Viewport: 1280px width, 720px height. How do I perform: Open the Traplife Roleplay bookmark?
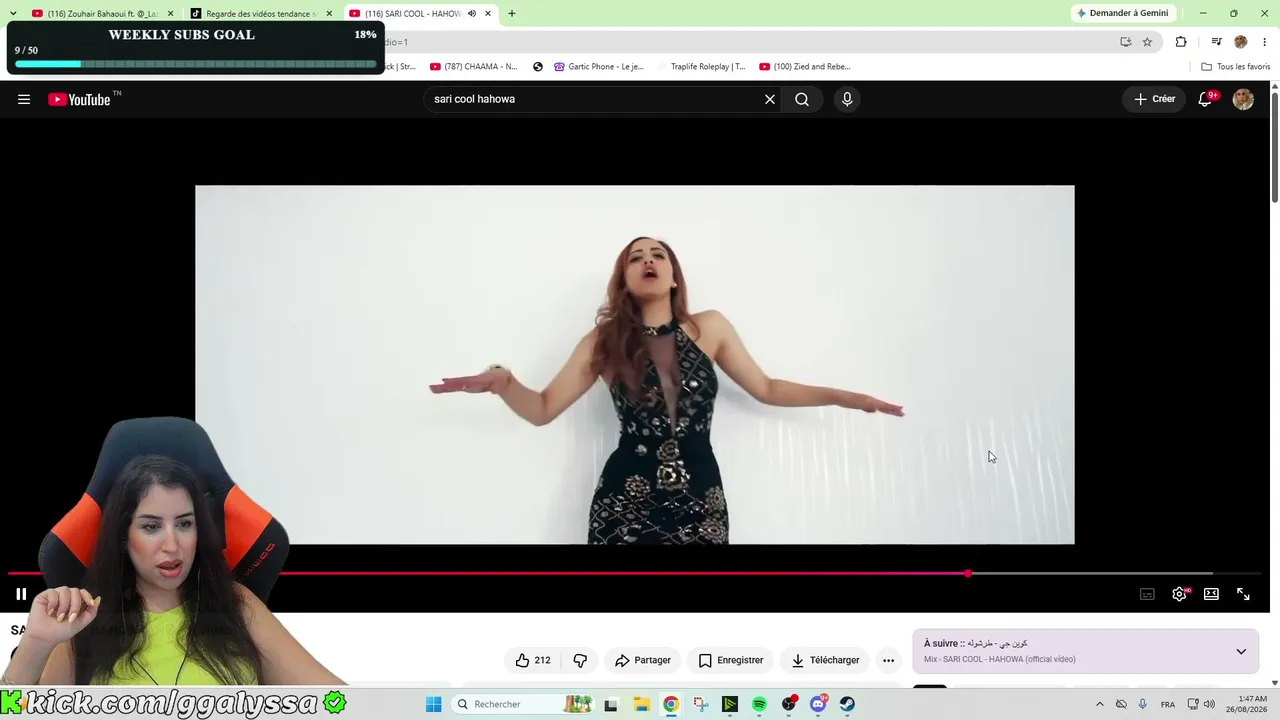click(707, 67)
